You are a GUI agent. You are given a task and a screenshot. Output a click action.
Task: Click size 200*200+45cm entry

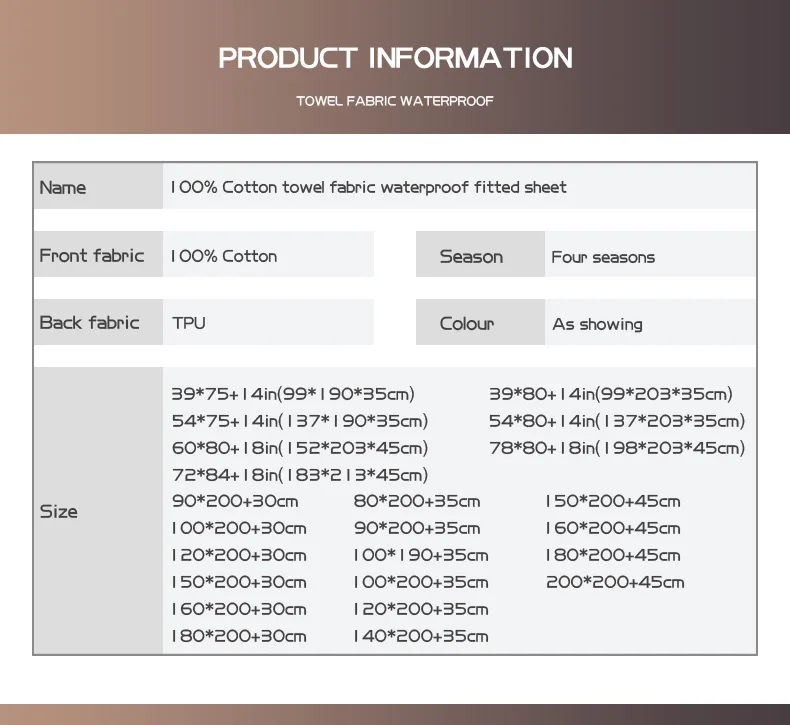click(x=615, y=582)
